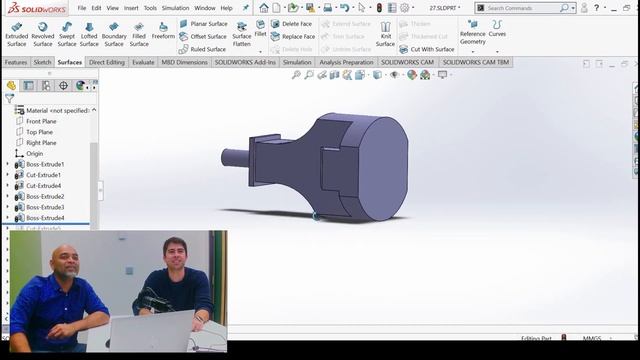This screenshot has height=360, width=640.
Task: Expand the Boss-Extrude1 feature
Action: coord(7,164)
